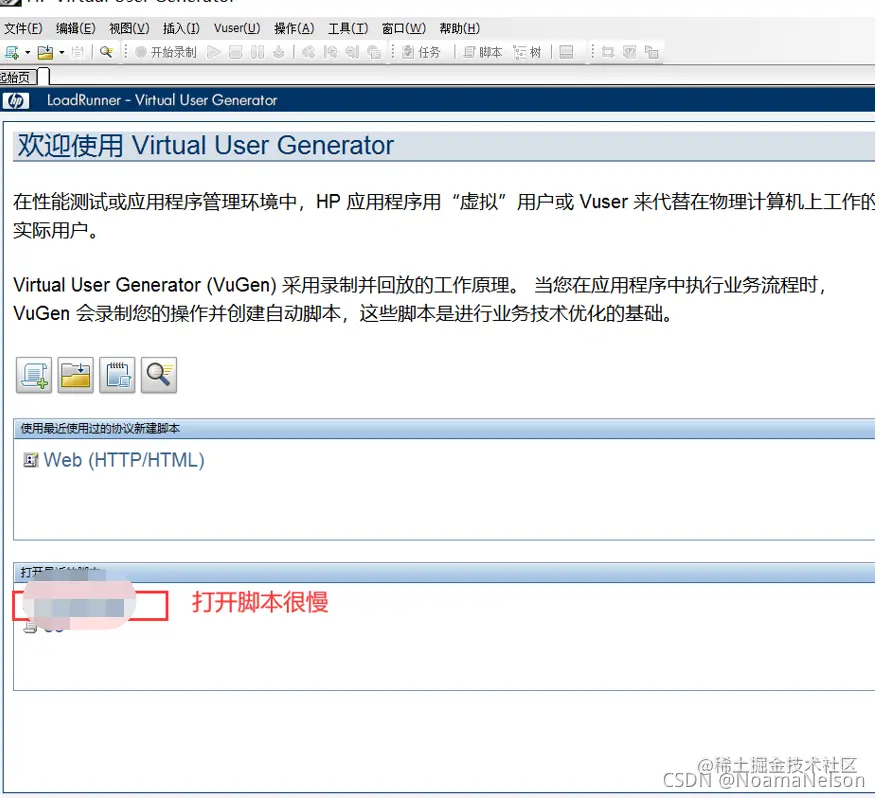Open the 编辑(E) menu
This screenshot has height=798, width=880.
click(75, 29)
